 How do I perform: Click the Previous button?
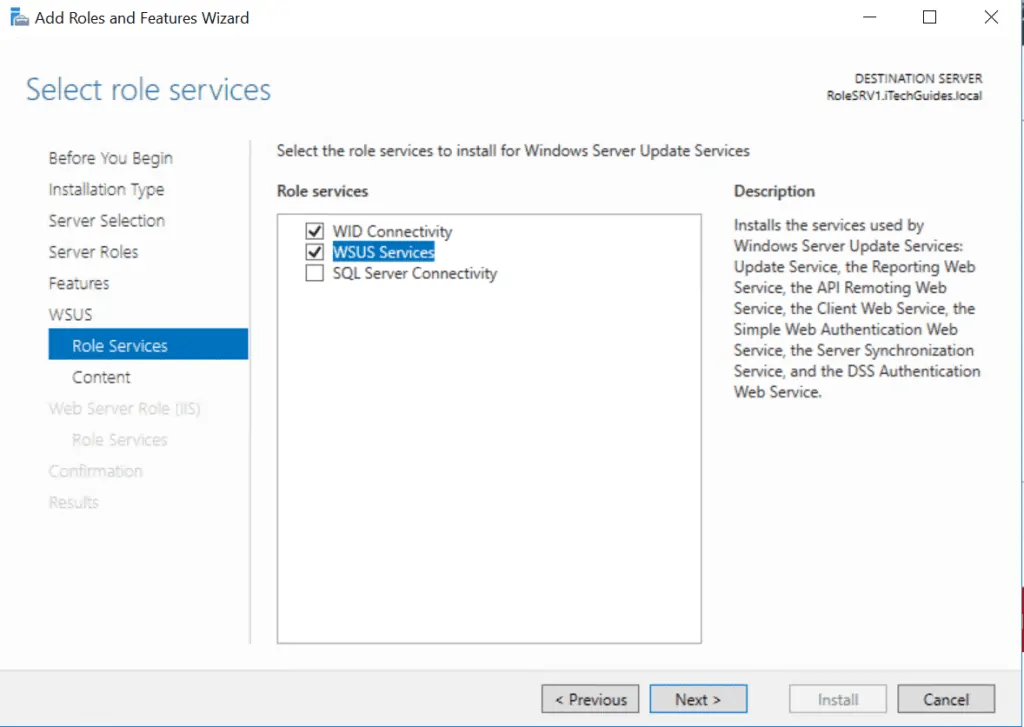pyautogui.click(x=589, y=698)
